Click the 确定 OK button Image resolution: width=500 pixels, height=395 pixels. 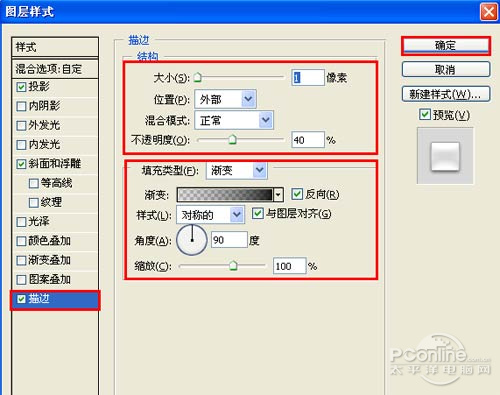446,46
